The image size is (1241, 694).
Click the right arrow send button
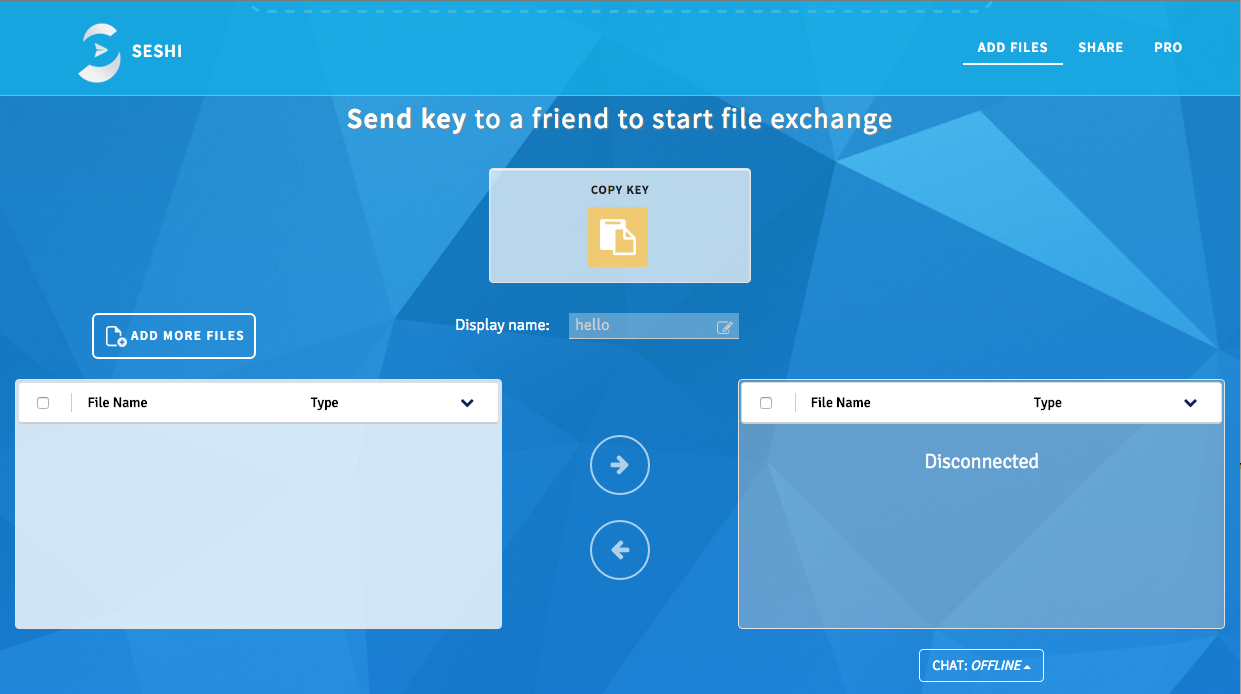[620, 465]
